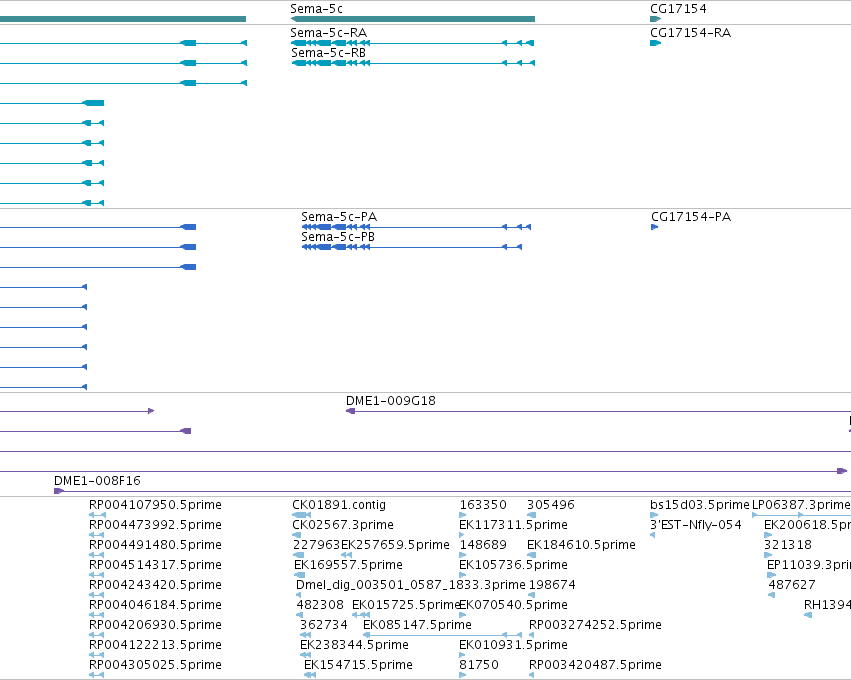Select EST RP004107950.5prime
The width and height of the screenshot is (851, 680).
[155, 505]
